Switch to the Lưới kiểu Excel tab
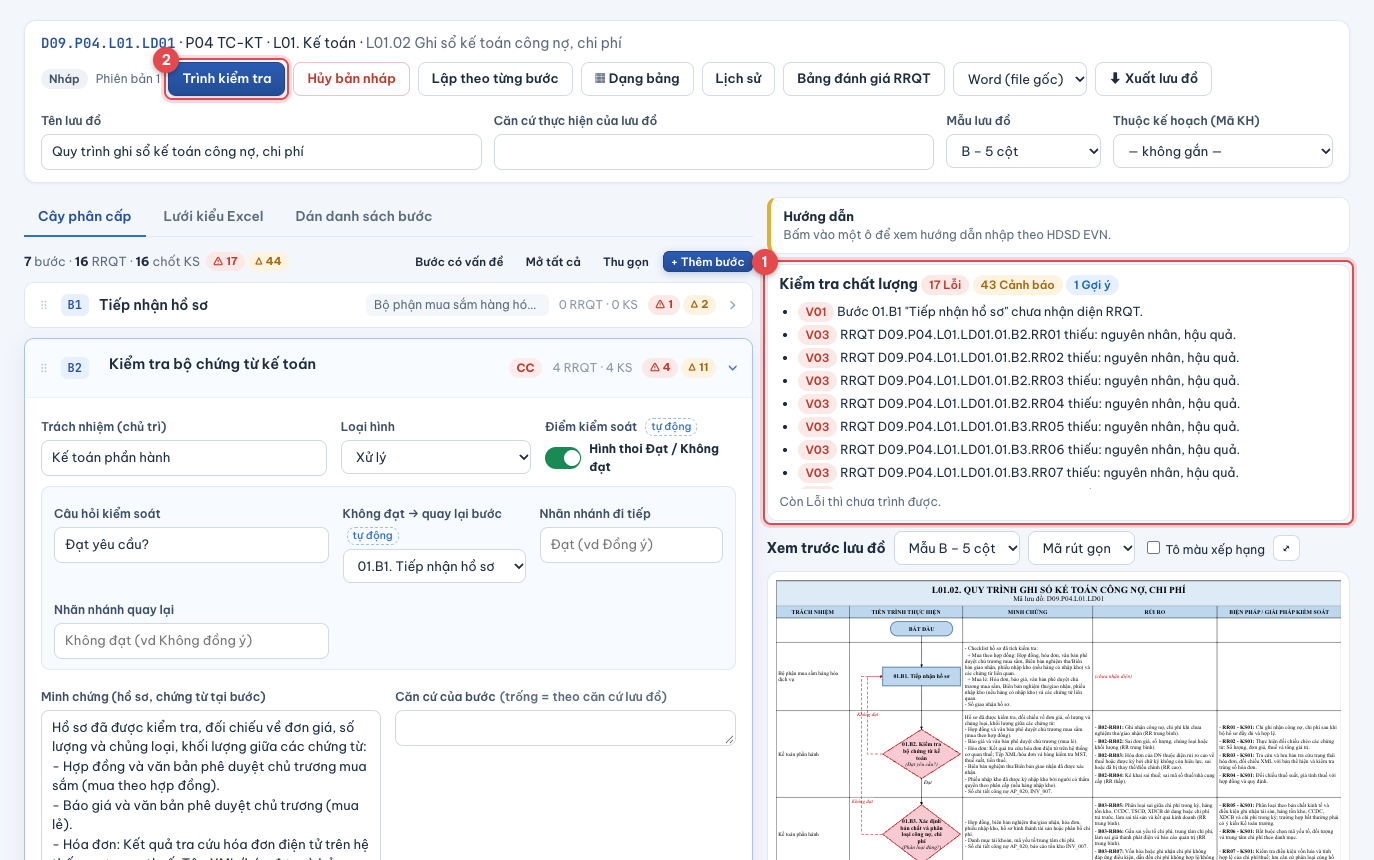This screenshot has width=1374, height=860. (214, 217)
